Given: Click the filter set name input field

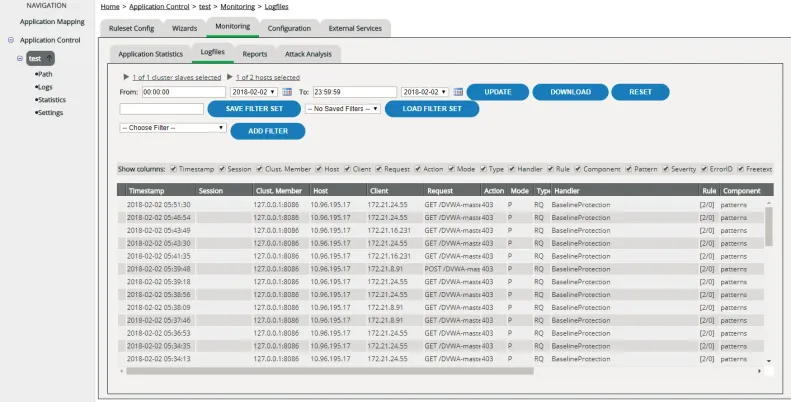Looking at the screenshot, I should pos(161,108).
